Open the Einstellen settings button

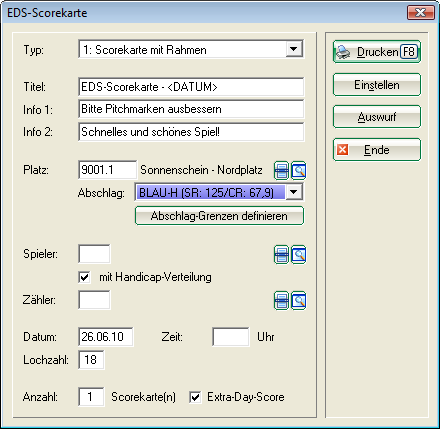pos(377,85)
